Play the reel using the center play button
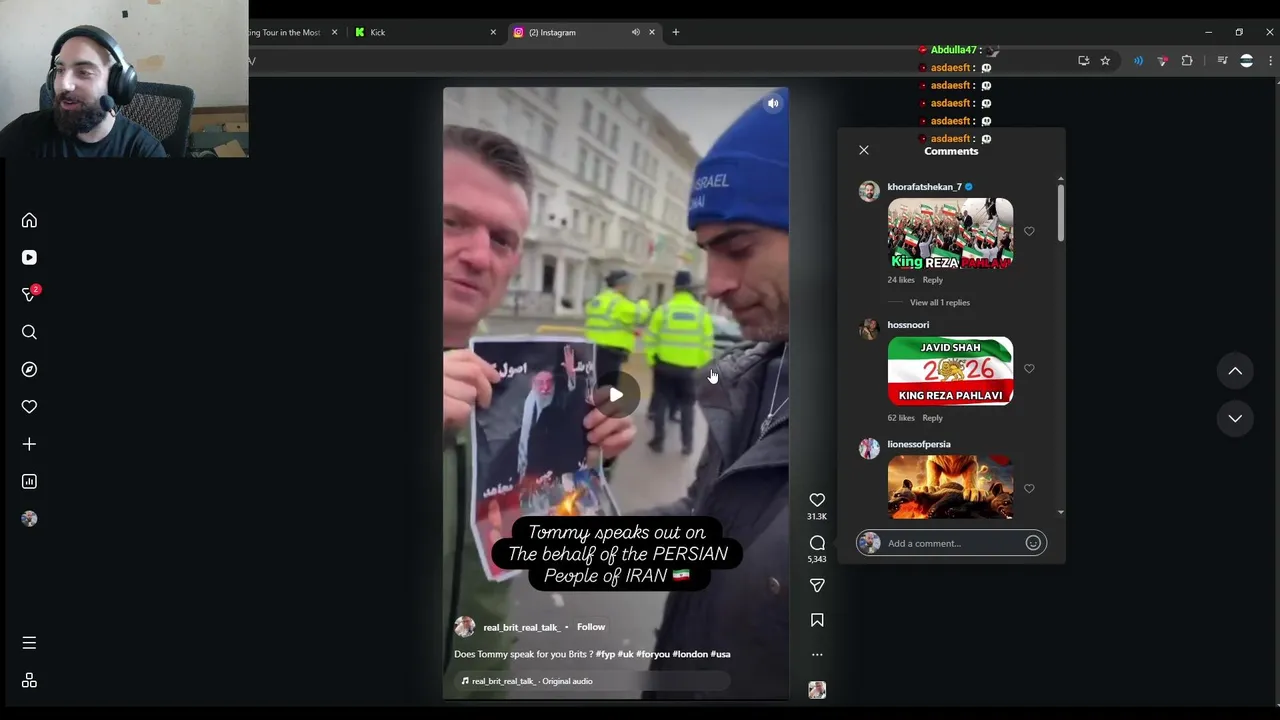This screenshot has height=720, width=1280. coord(616,395)
